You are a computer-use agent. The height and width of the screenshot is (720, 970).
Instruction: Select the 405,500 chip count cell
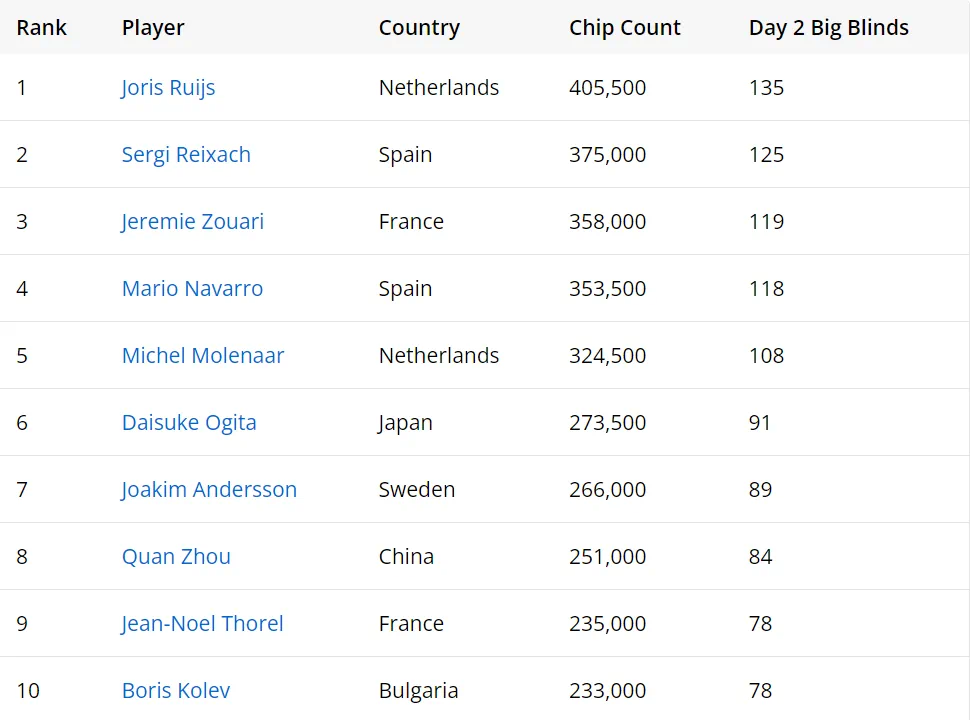tap(607, 88)
